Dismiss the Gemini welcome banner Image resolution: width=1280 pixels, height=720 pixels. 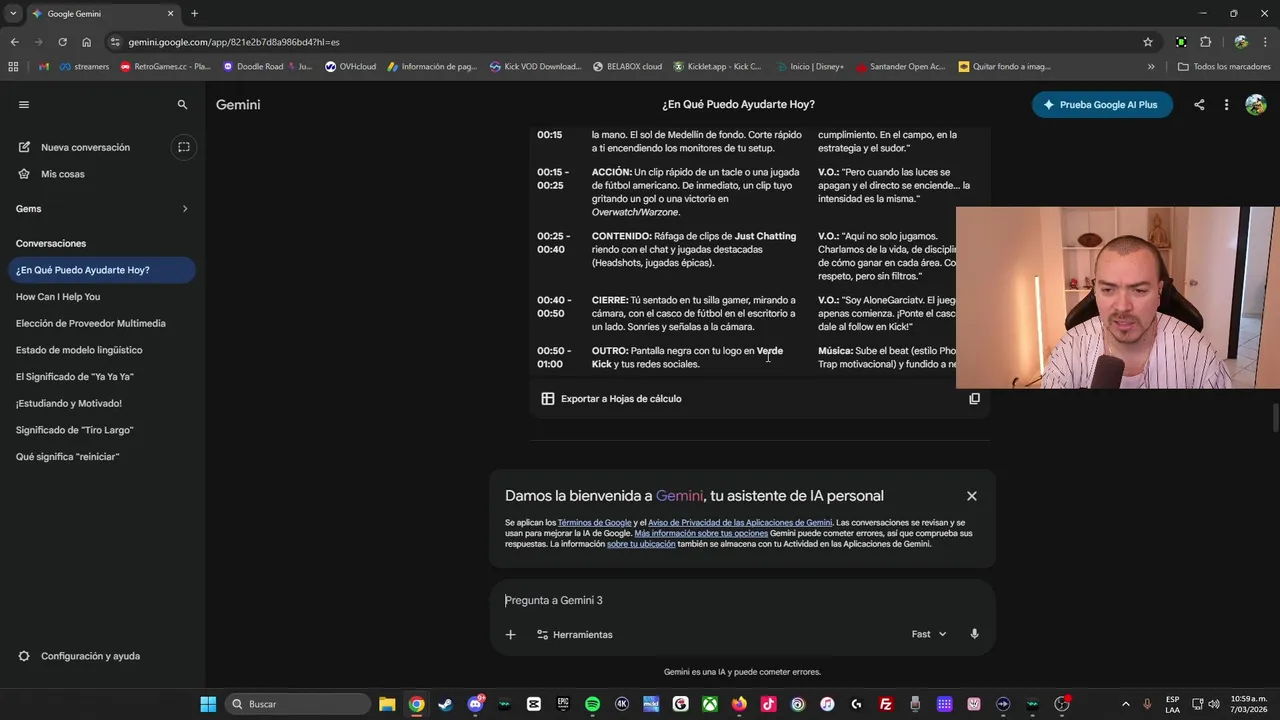point(971,496)
